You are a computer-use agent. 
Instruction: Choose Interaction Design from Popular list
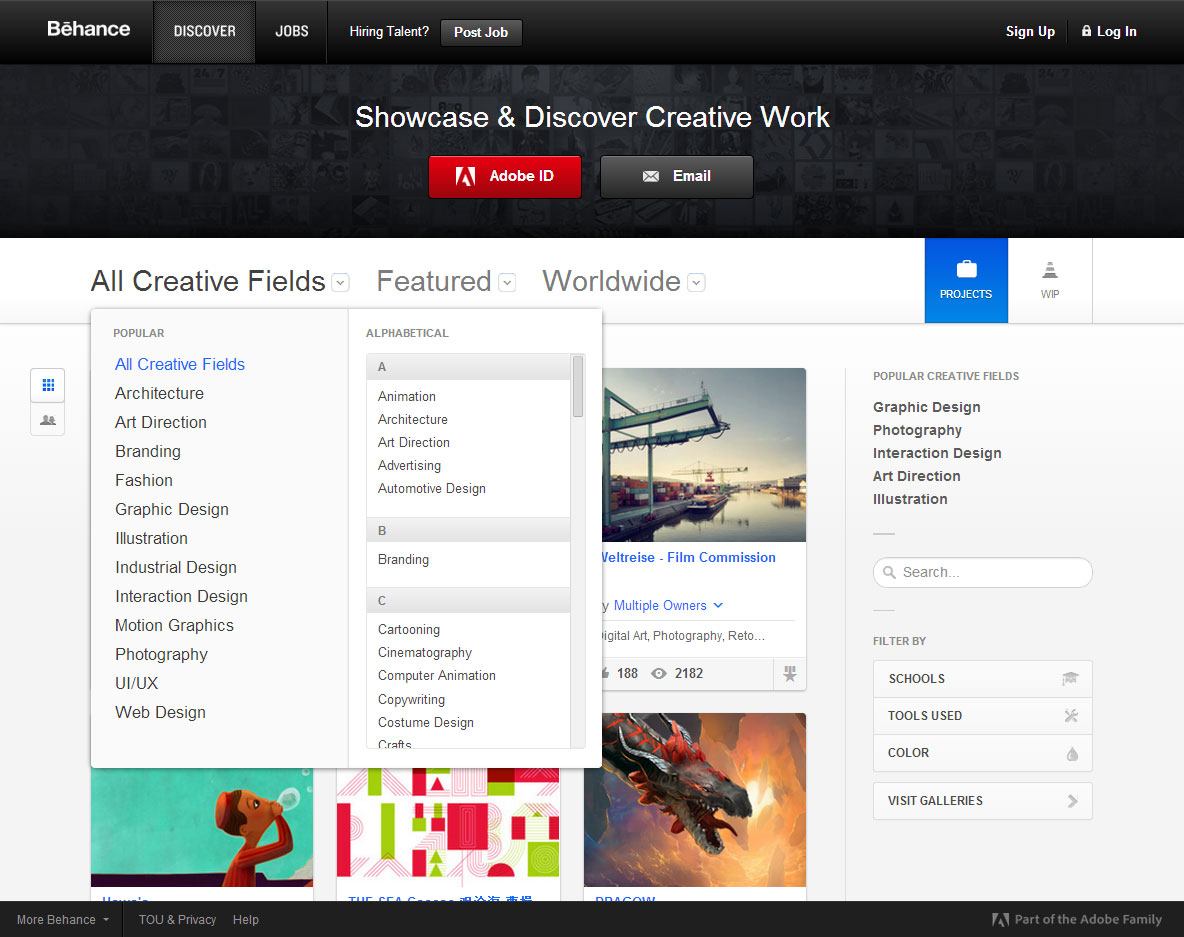pos(181,596)
